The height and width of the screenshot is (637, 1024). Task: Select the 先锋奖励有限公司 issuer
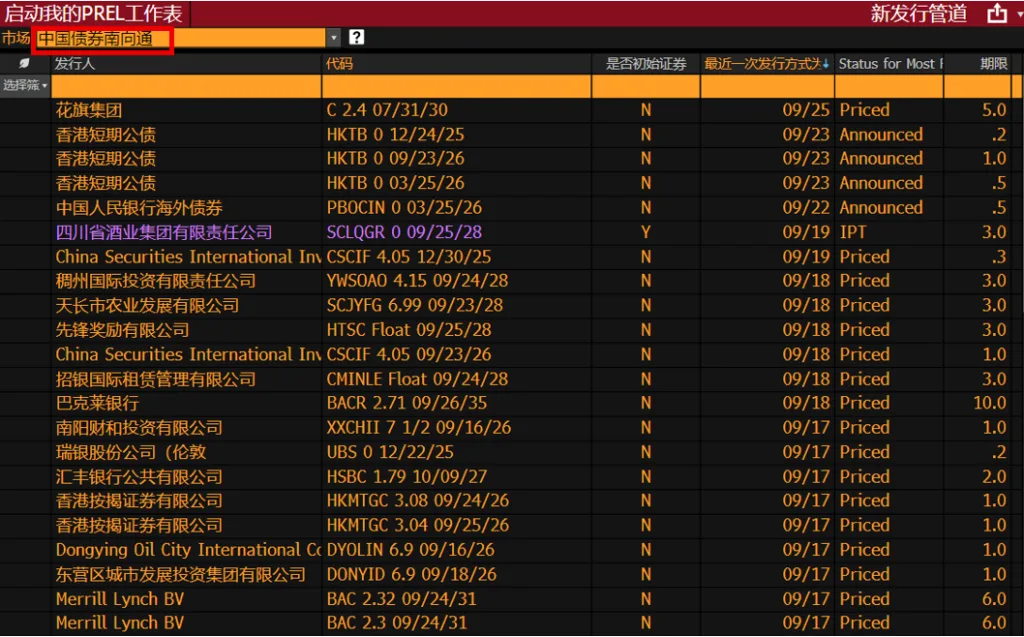pos(123,330)
